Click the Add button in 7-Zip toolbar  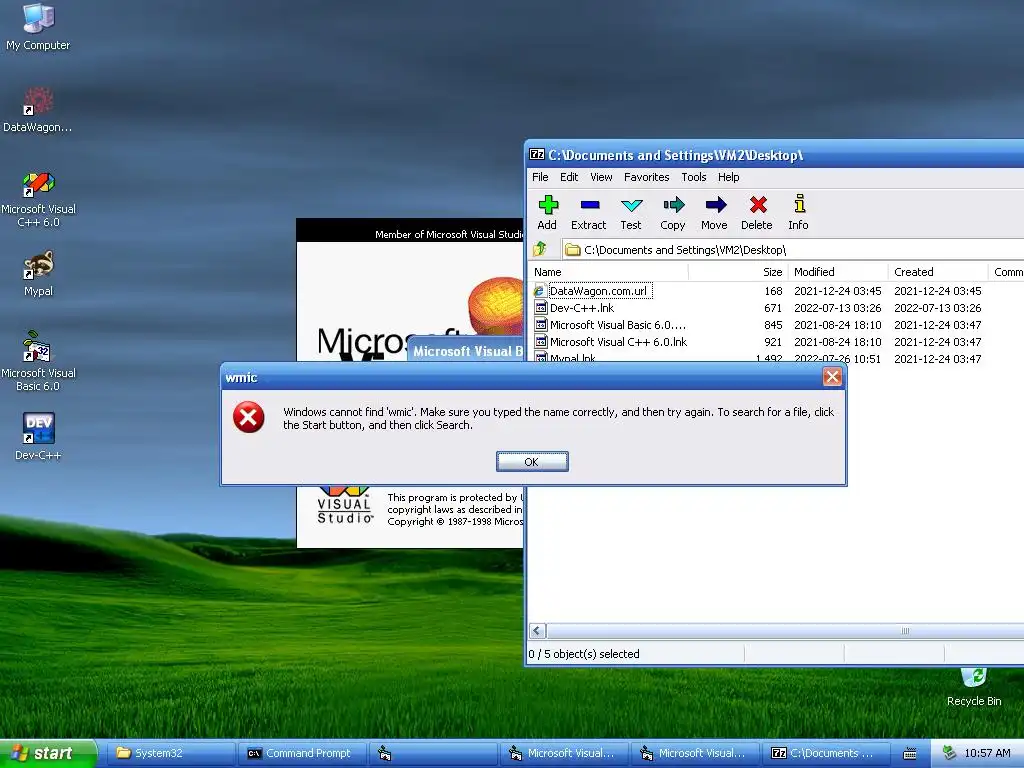point(547,213)
